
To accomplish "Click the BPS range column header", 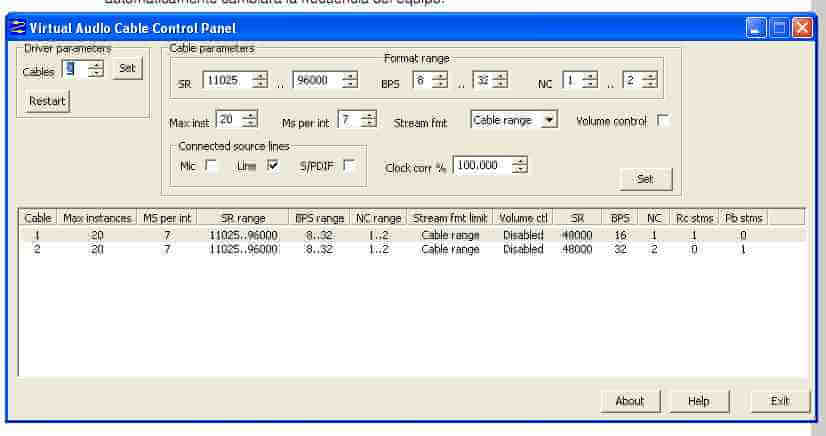I will tap(320, 217).
